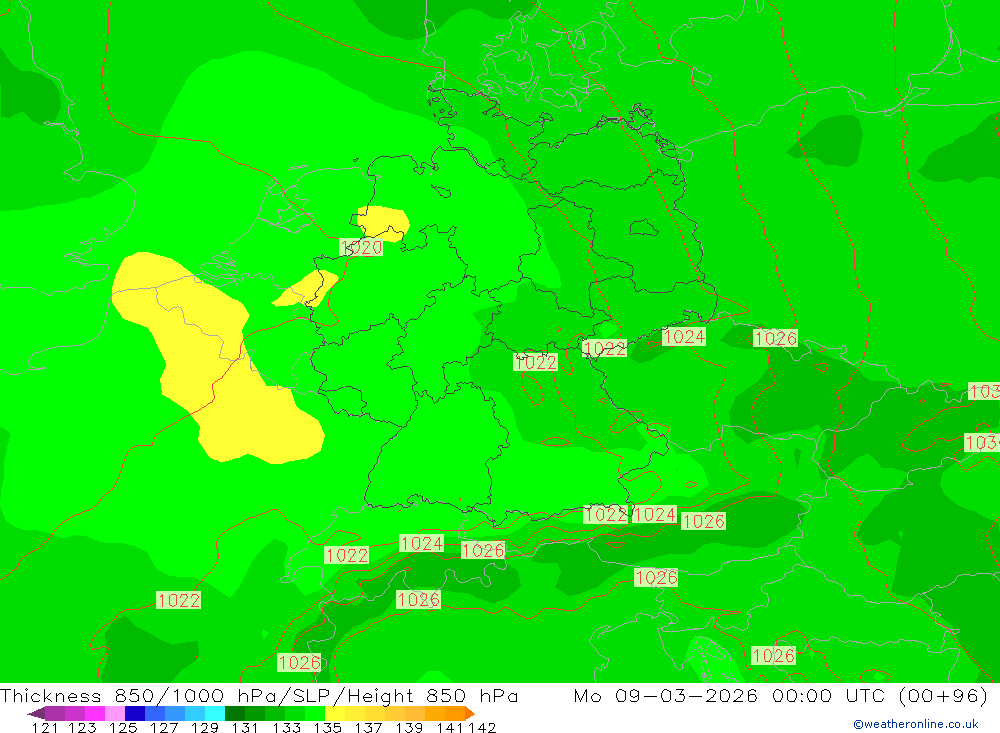Click the first yellow legend swatch at 135
The height and width of the screenshot is (733, 1000).
(335, 713)
